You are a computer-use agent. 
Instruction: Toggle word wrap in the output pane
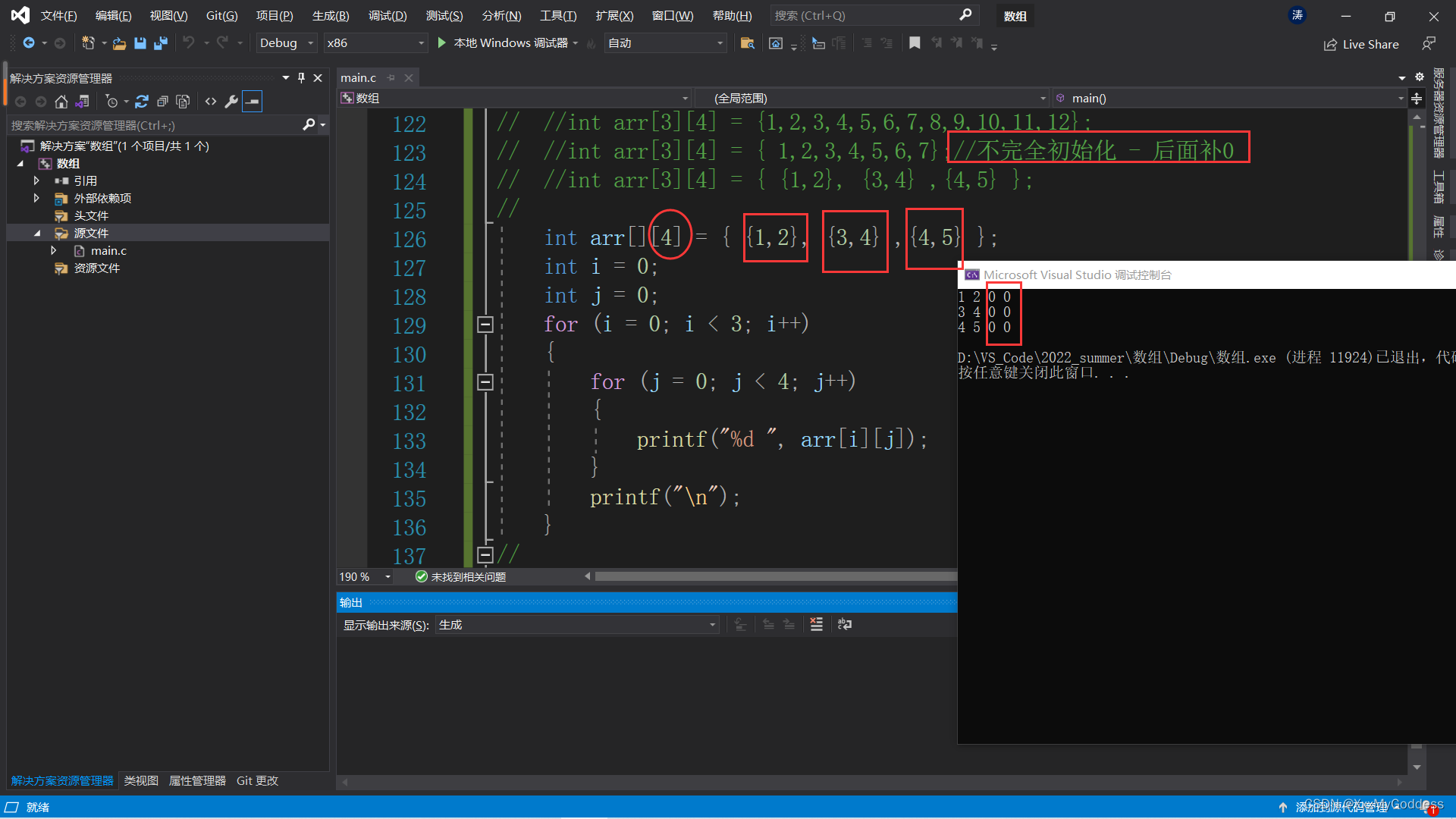click(x=844, y=624)
